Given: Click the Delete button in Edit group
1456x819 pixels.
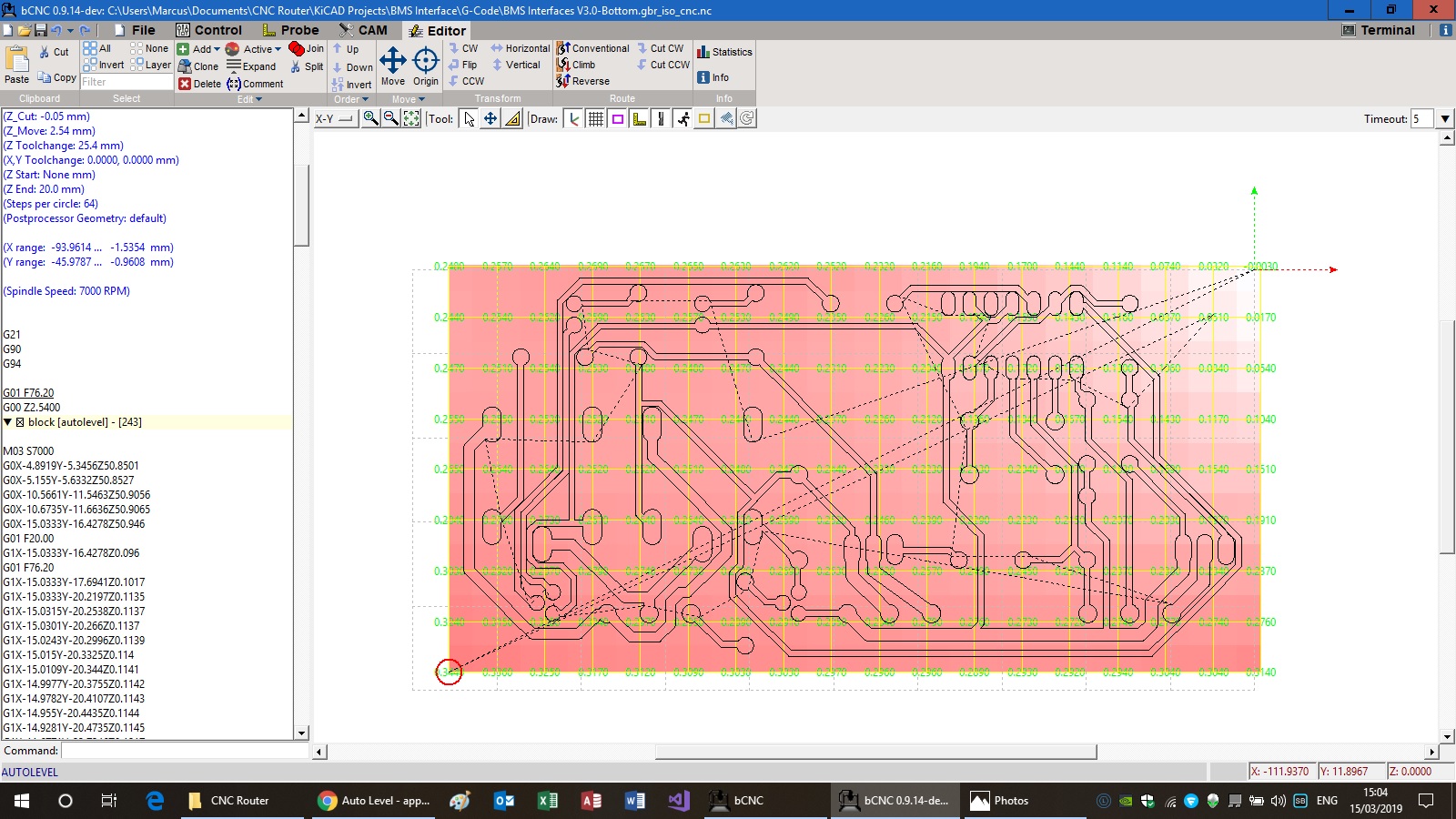Looking at the screenshot, I should coord(199,84).
